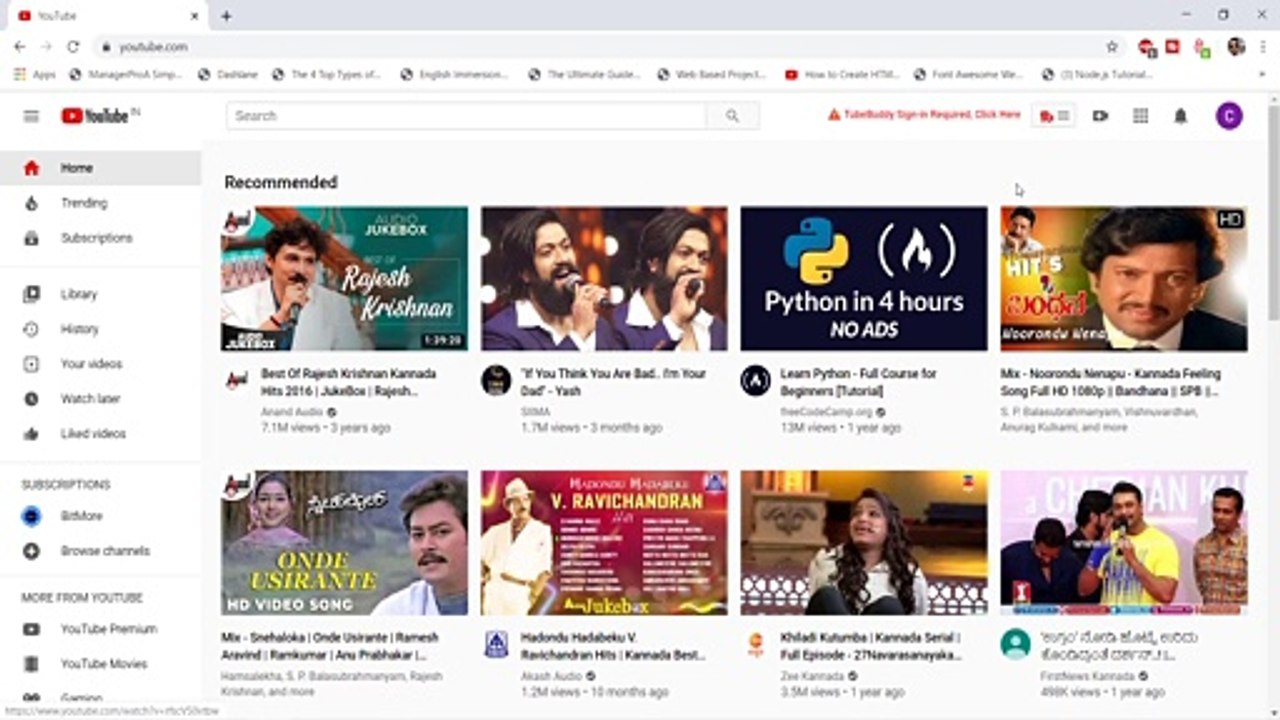
Task: Open Zee Kannada channel avatar icon
Action: 755,644
